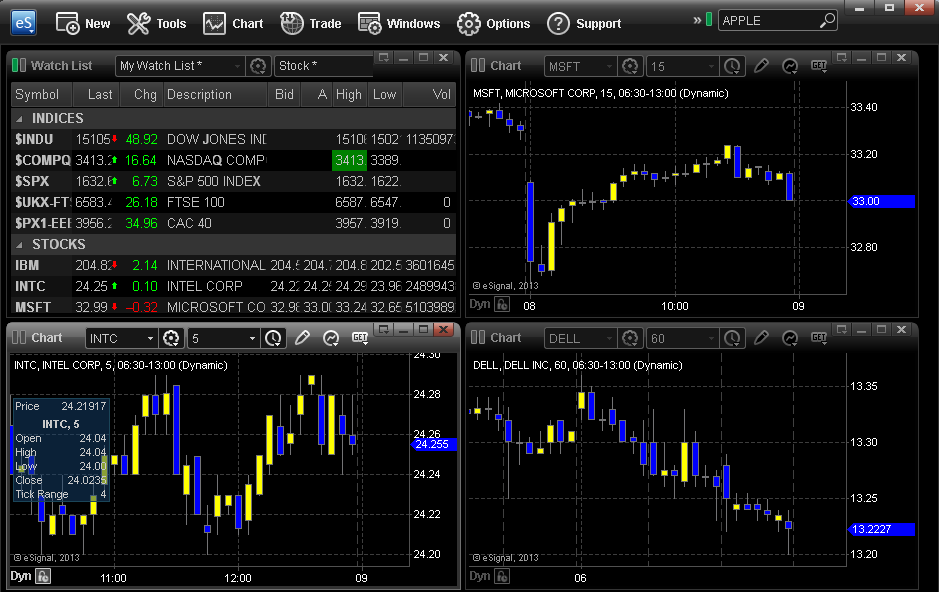Click MSFT chart time template clock icon
The image size is (939, 592).
732,66
